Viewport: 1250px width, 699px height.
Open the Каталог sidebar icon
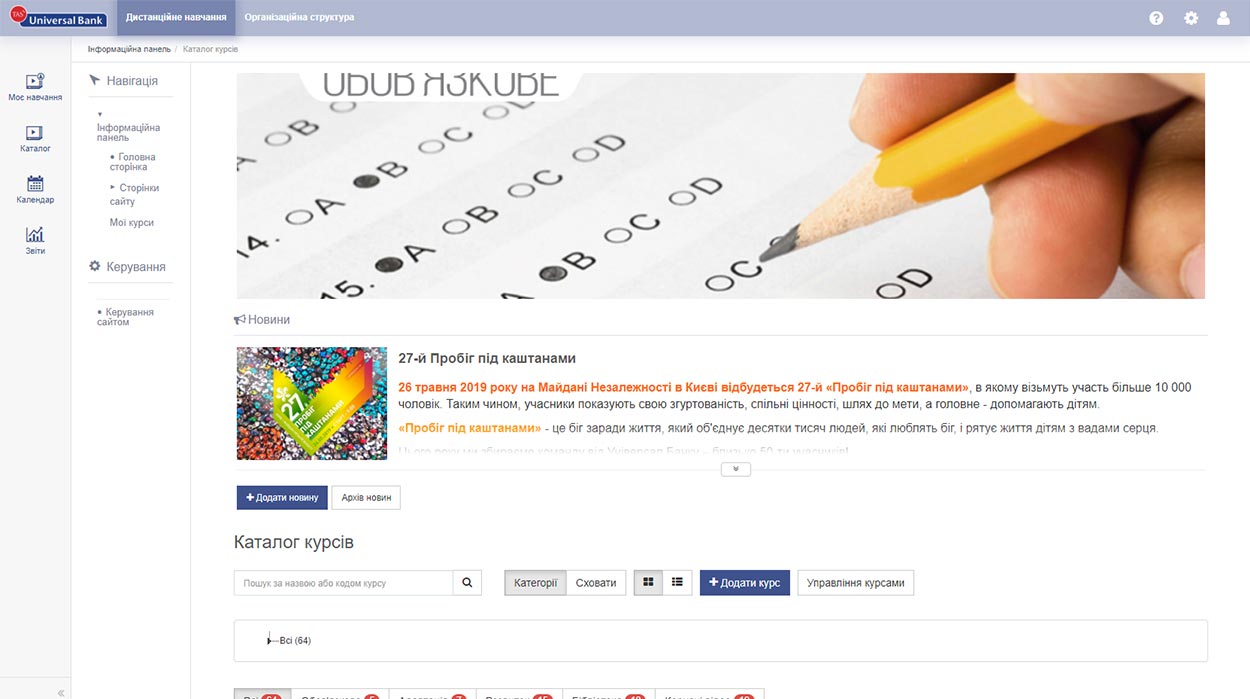35,139
